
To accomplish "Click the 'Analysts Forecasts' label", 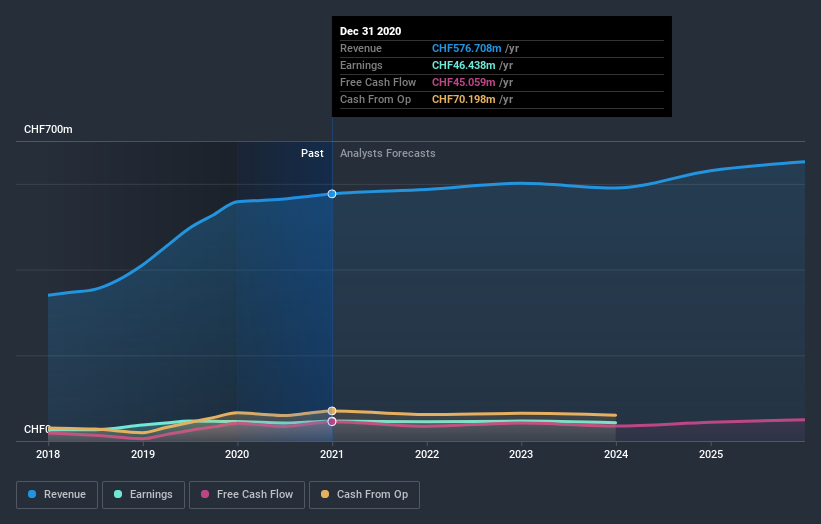I will (x=387, y=153).
